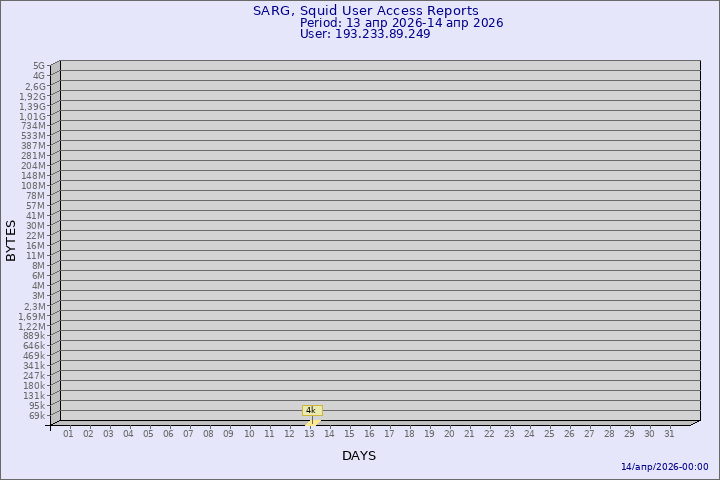Image resolution: width=720 pixels, height=480 pixels.
Task: Click the 41M label on the y-axis
Action: (36, 216)
